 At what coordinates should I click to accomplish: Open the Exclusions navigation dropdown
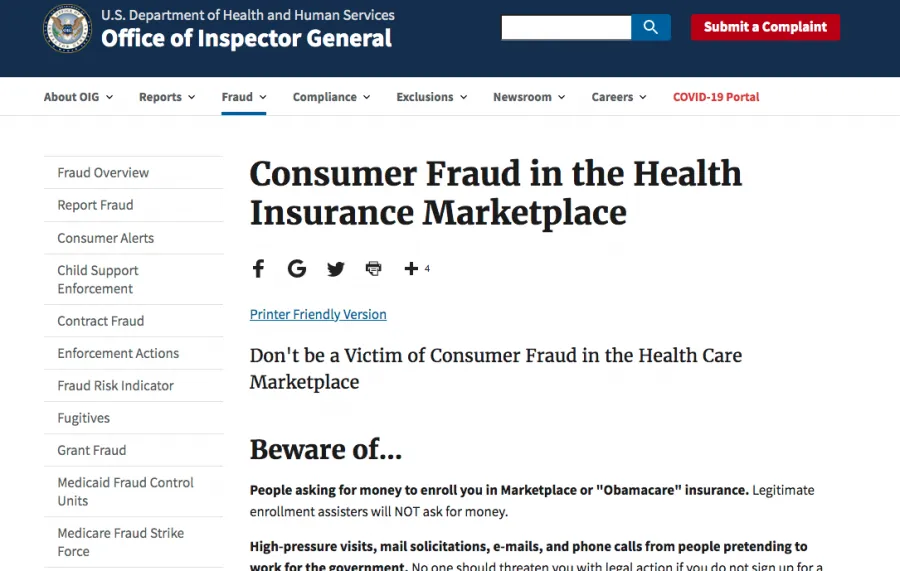pos(432,97)
